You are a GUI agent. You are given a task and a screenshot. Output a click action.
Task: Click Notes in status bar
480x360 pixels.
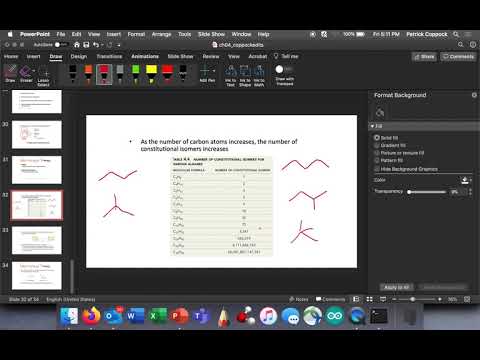click(299, 299)
